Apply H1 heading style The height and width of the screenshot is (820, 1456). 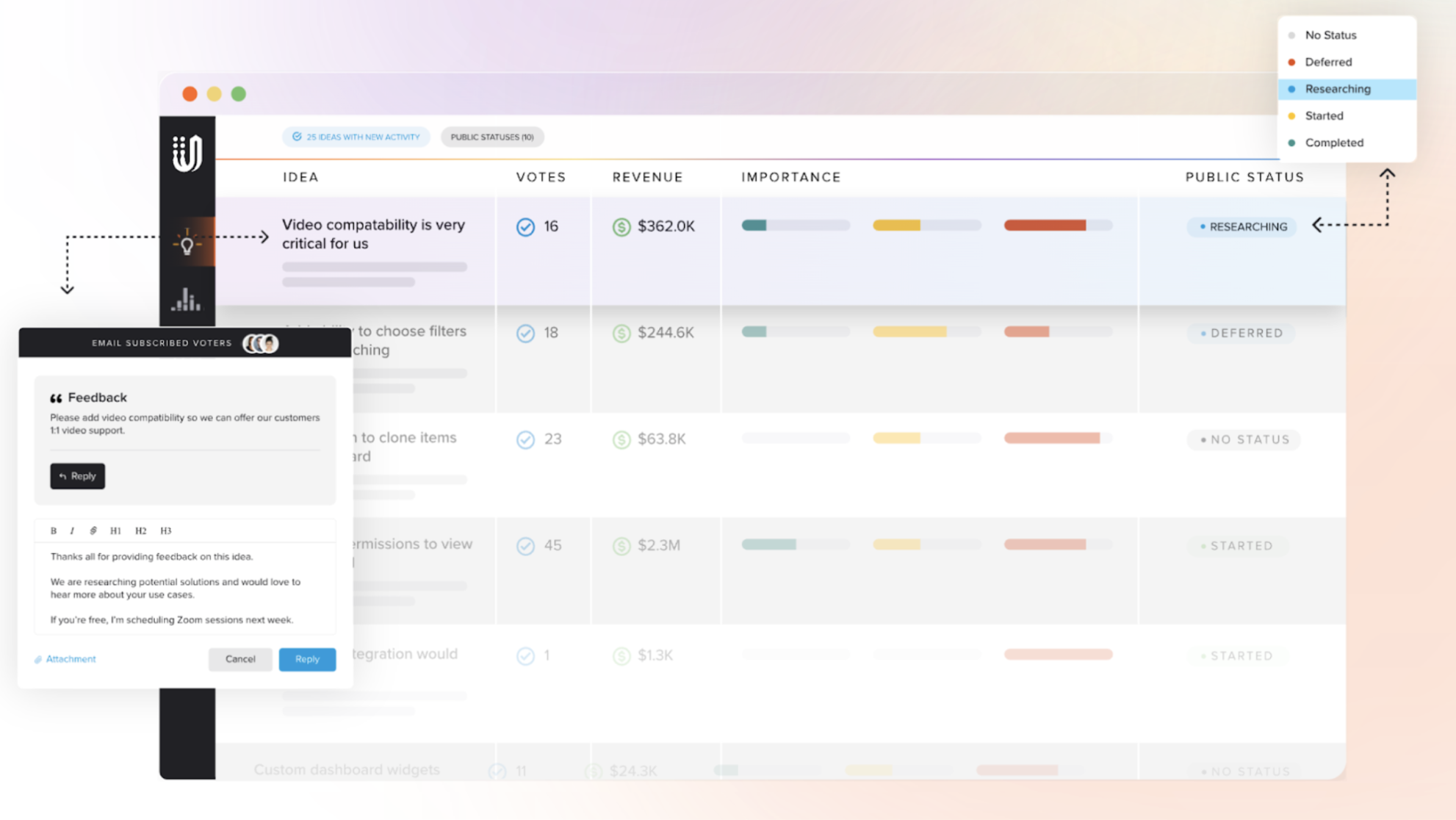click(115, 531)
